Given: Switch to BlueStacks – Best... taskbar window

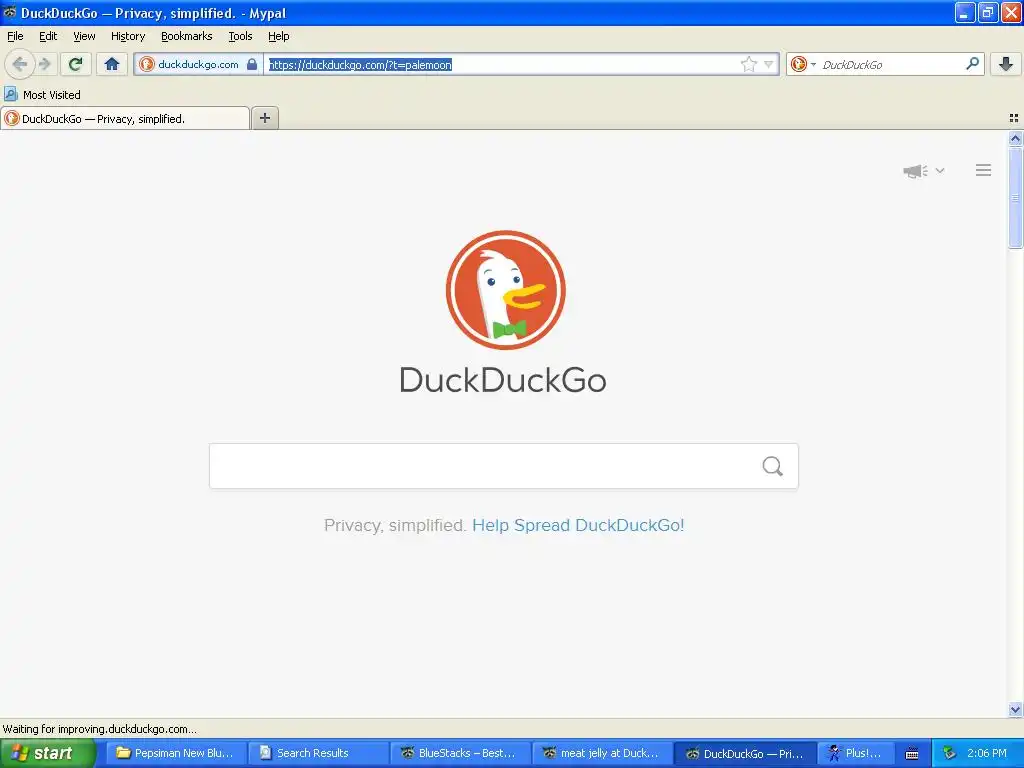Looking at the screenshot, I should [460, 754].
